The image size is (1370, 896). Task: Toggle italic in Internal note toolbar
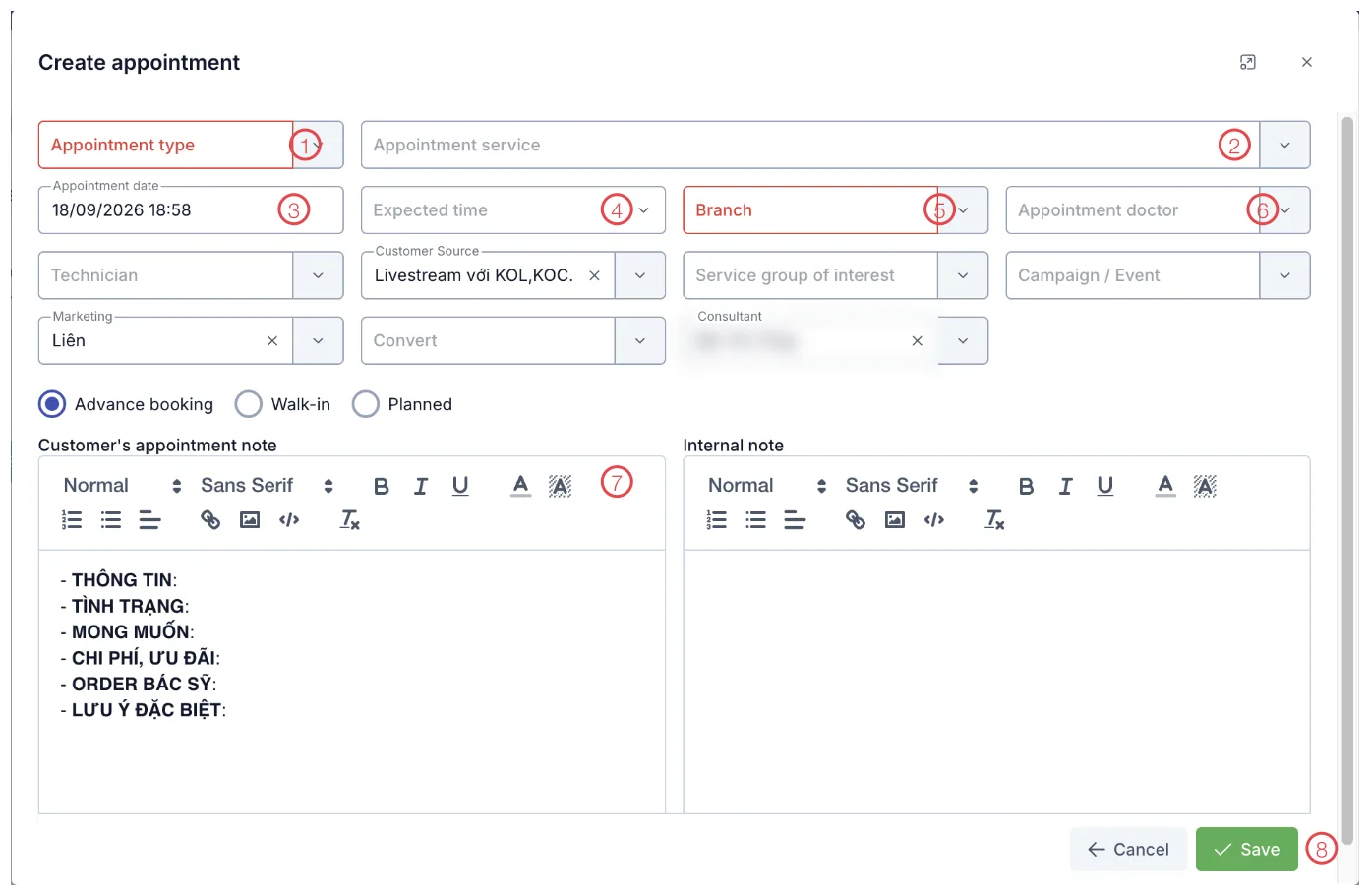click(x=1066, y=486)
